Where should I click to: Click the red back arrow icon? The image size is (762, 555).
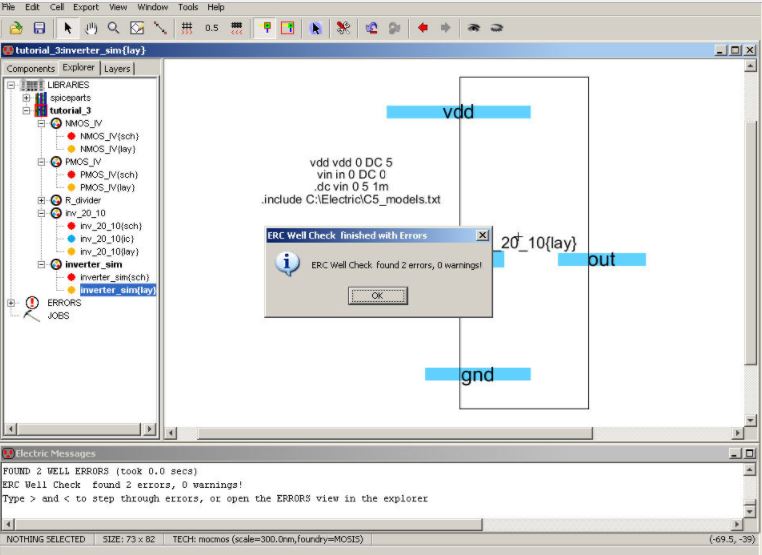423,28
